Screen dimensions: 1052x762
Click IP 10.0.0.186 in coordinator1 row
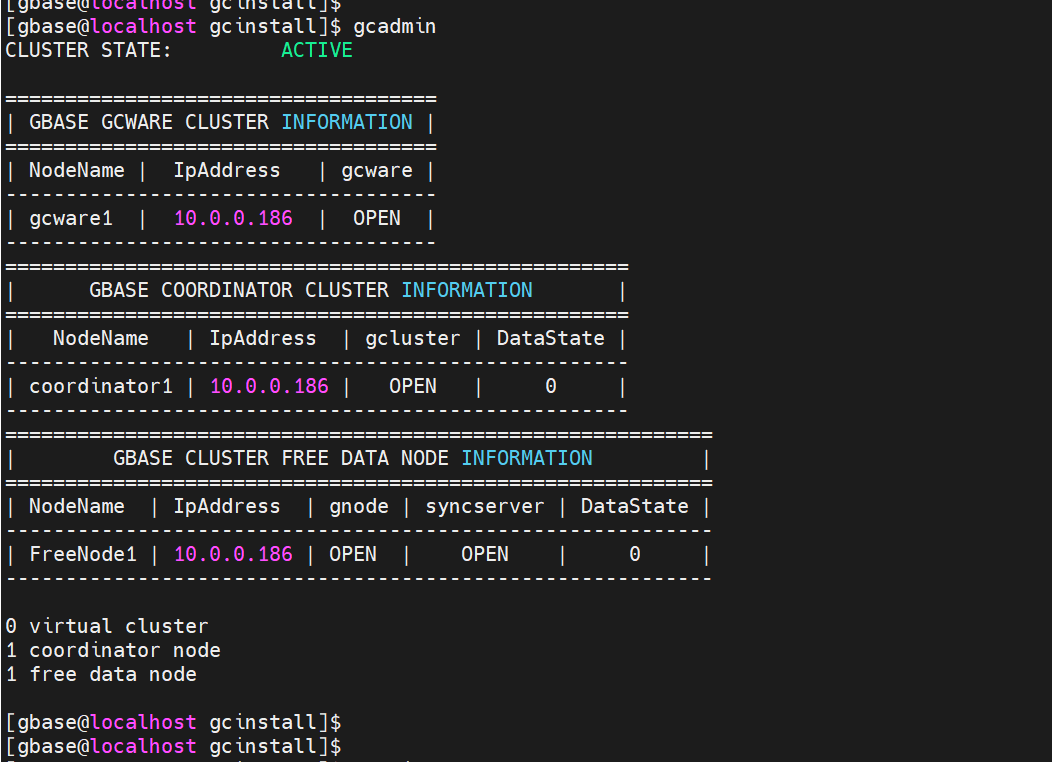(270, 386)
